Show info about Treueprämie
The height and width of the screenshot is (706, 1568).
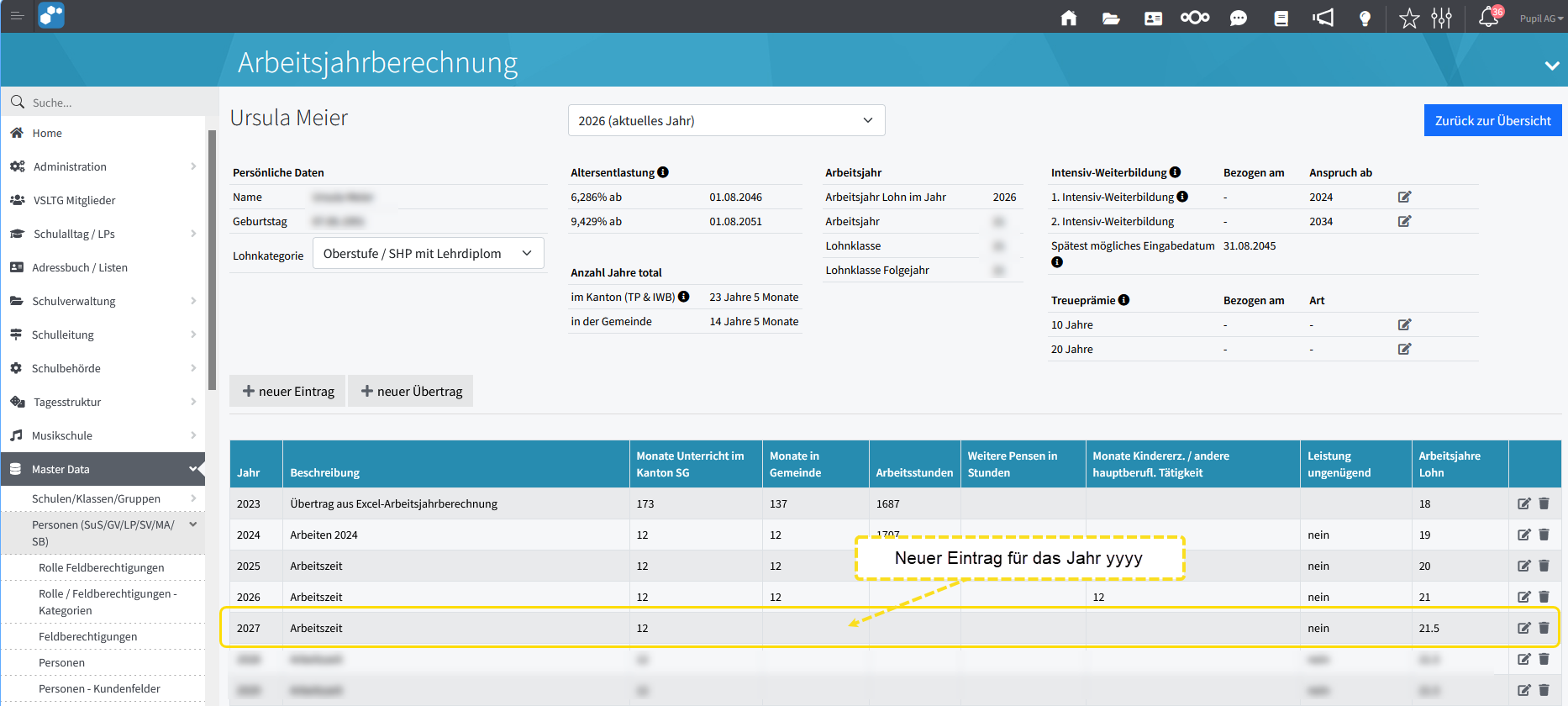click(x=1123, y=300)
